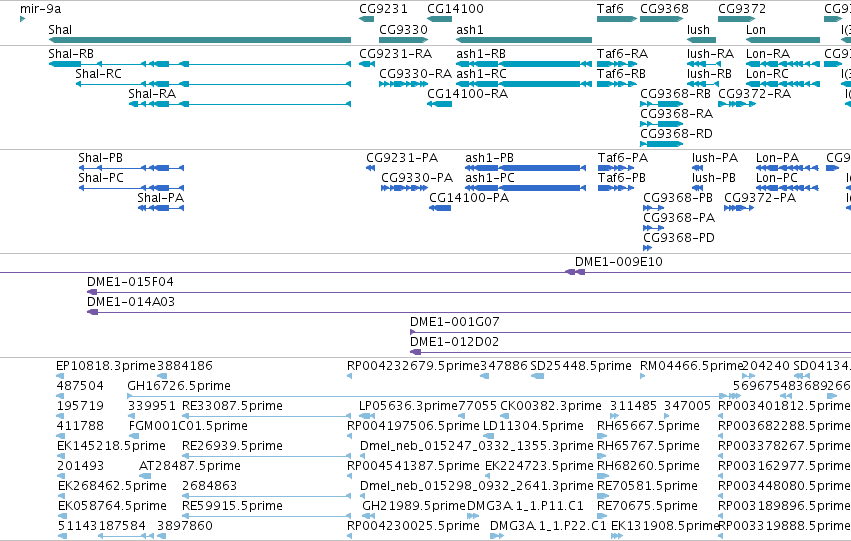Click the Lon-PA protein
Image resolution: width=851 pixels, height=541 pixels.
click(x=787, y=168)
